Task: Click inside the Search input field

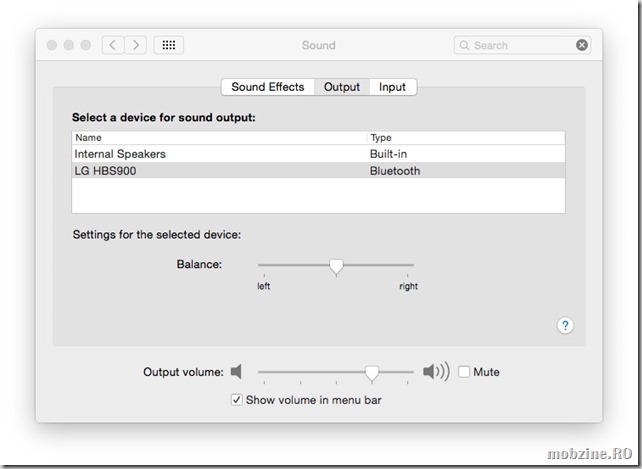Action: tap(520, 45)
